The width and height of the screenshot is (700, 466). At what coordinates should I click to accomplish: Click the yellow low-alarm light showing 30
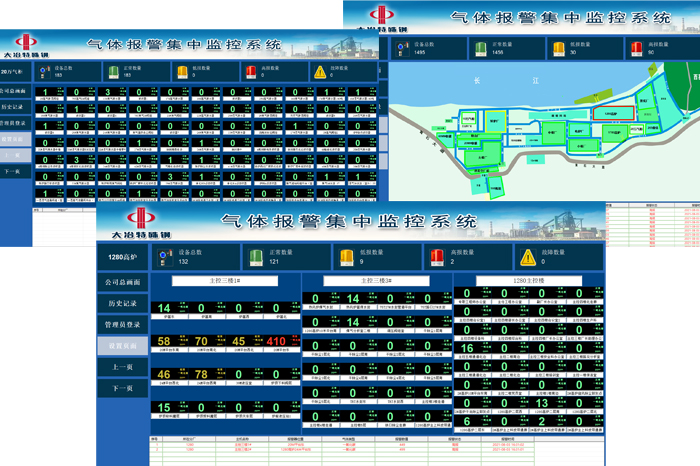(x=558, y=47)
